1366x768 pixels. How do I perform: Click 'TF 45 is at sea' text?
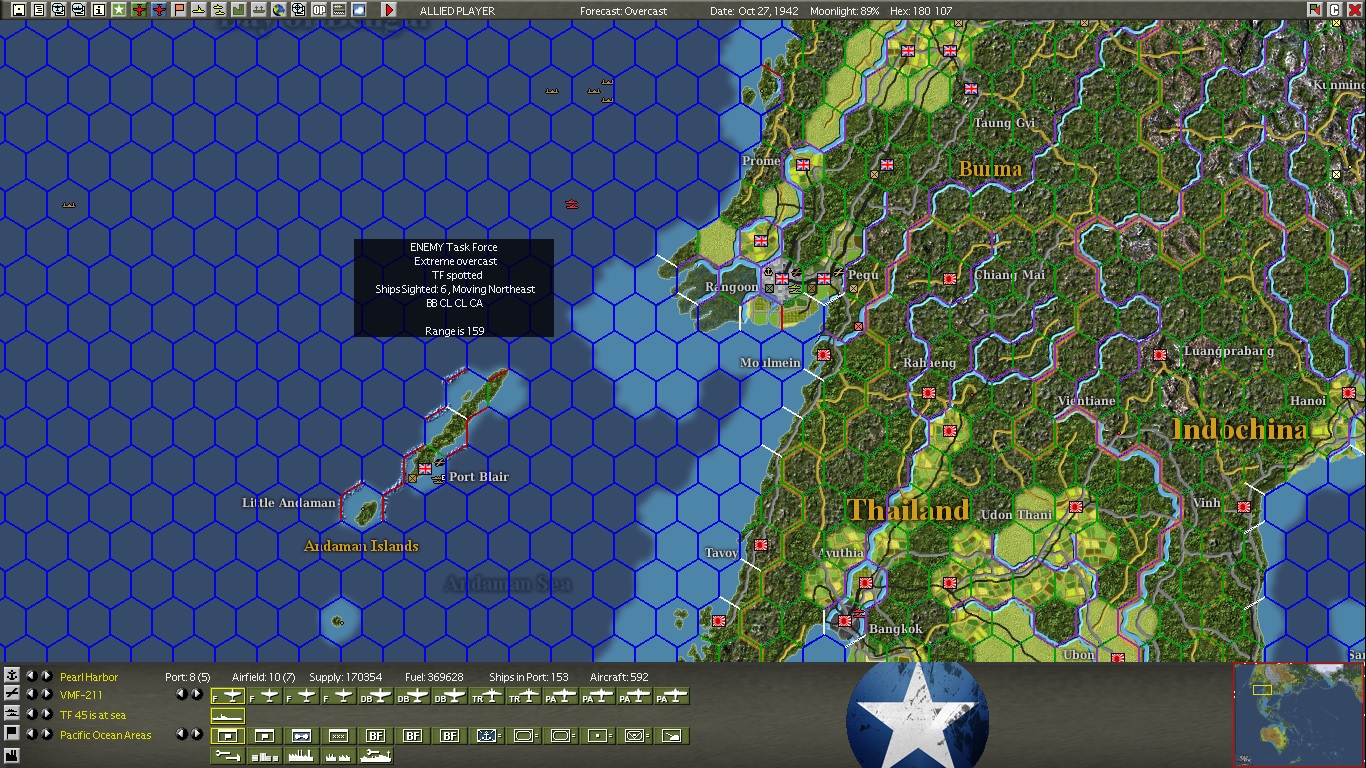click(x=93, y=715)
